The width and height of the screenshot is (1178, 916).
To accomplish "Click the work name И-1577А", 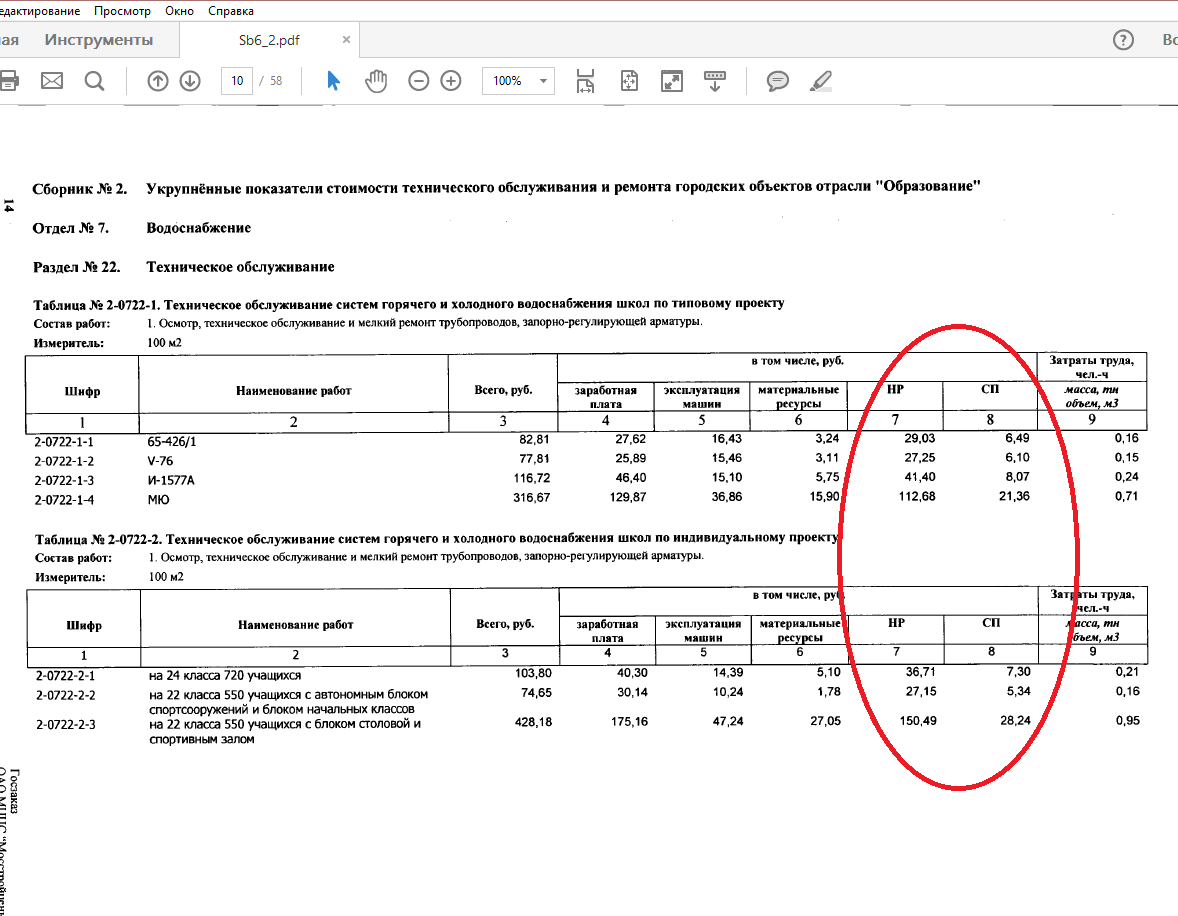I will (171, 480).
